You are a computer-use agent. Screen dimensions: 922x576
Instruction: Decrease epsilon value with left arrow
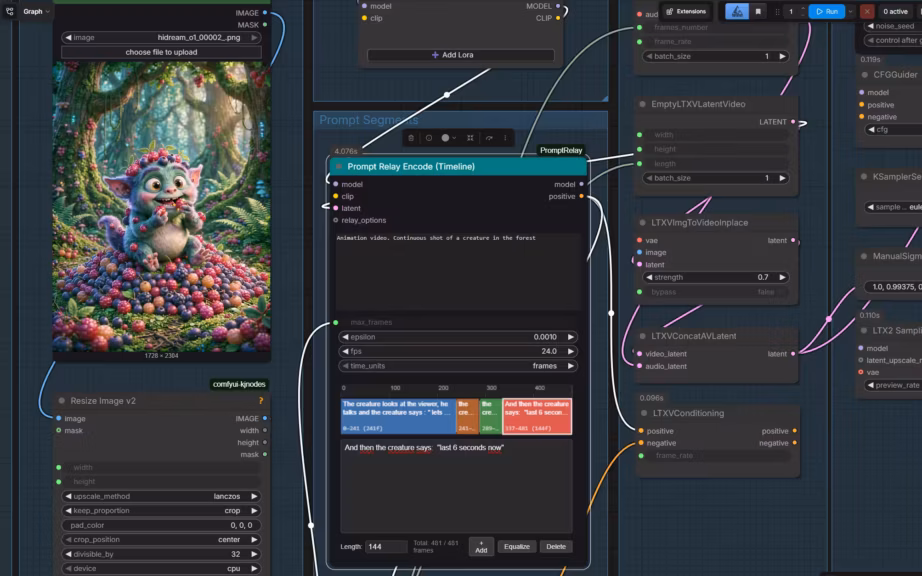pos(345,337)
